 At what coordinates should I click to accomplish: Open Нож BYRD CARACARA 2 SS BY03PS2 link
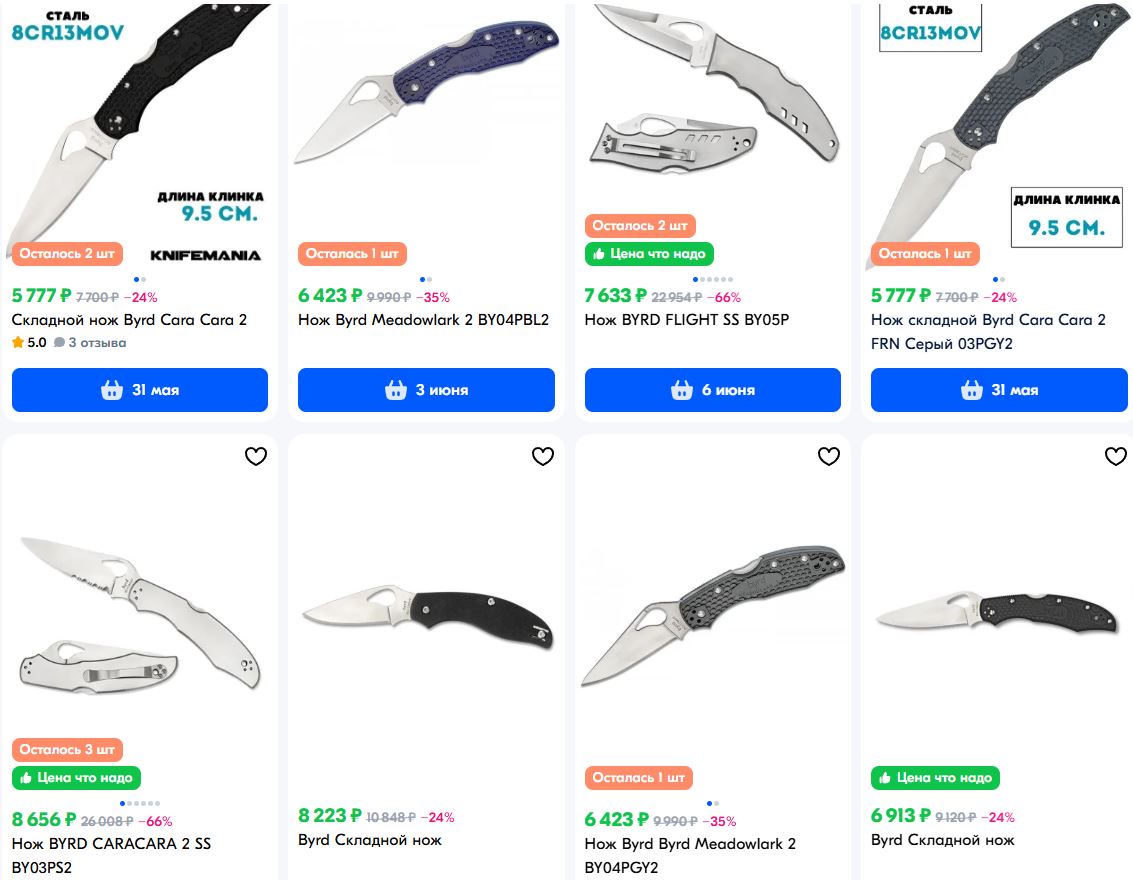tap(111, 855)
